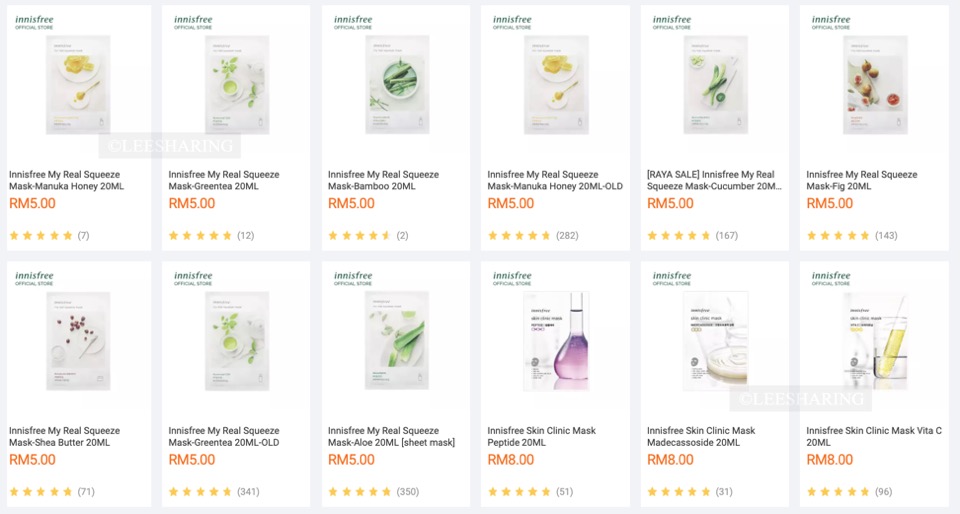Image resolution: width=960 pixels, height=514 pixels.
Task: Select the Fig 20ML mask thumbnail
Action: [875, 85]
